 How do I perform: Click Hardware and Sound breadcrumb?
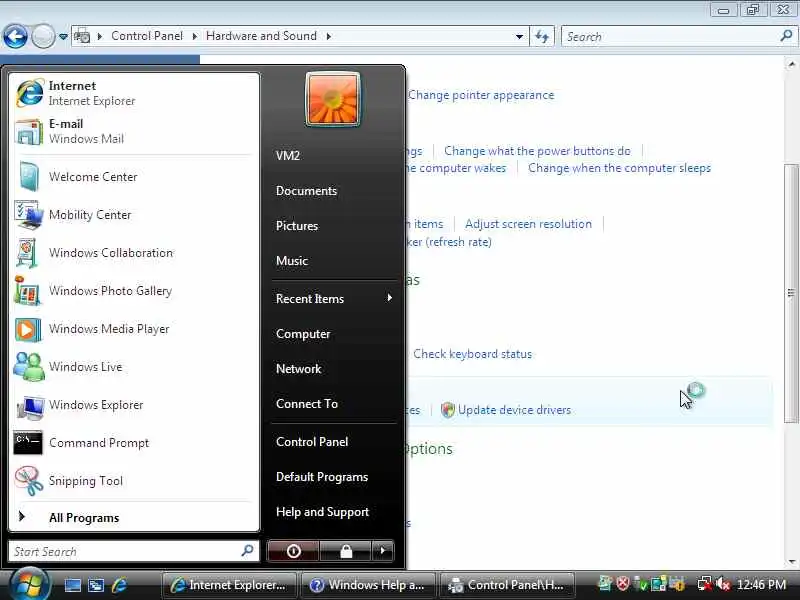coord(261,36)
